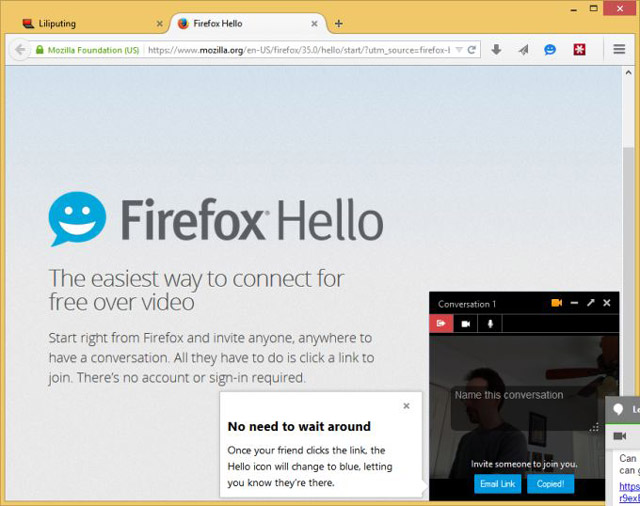Viewport: 640px width, 506px height.
Task: Click the red asterisk LastPass icon
Action: (x=579, y=50)
